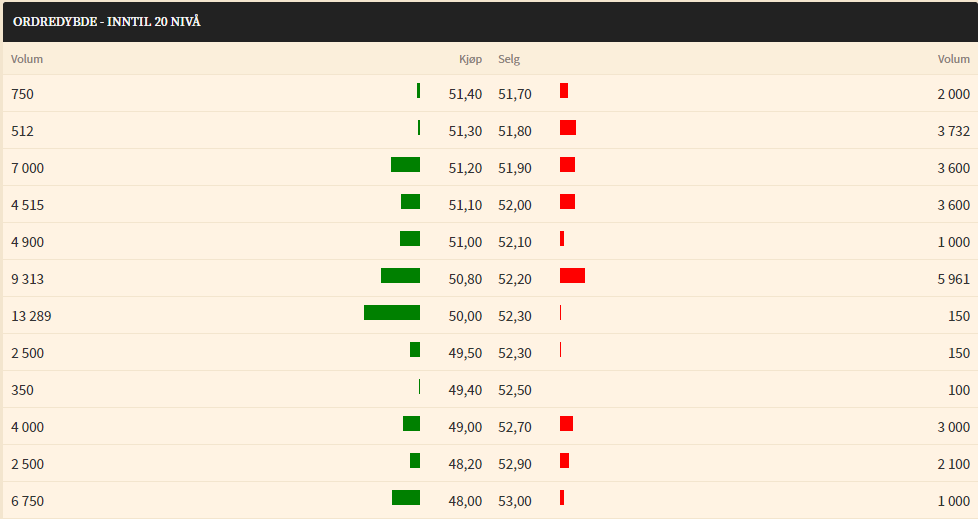
Task: Select the sell price 51,80
Action: [x=515, y=131]
